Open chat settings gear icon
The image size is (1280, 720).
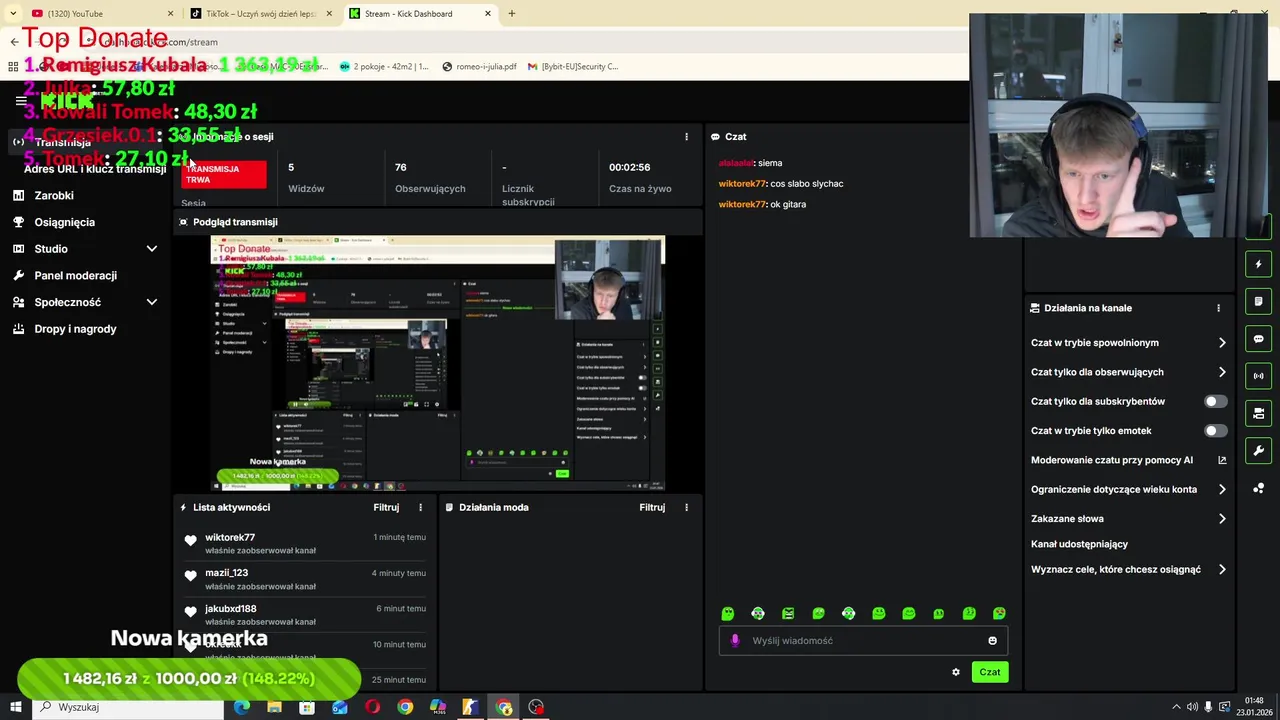click(x=956, y=672)
